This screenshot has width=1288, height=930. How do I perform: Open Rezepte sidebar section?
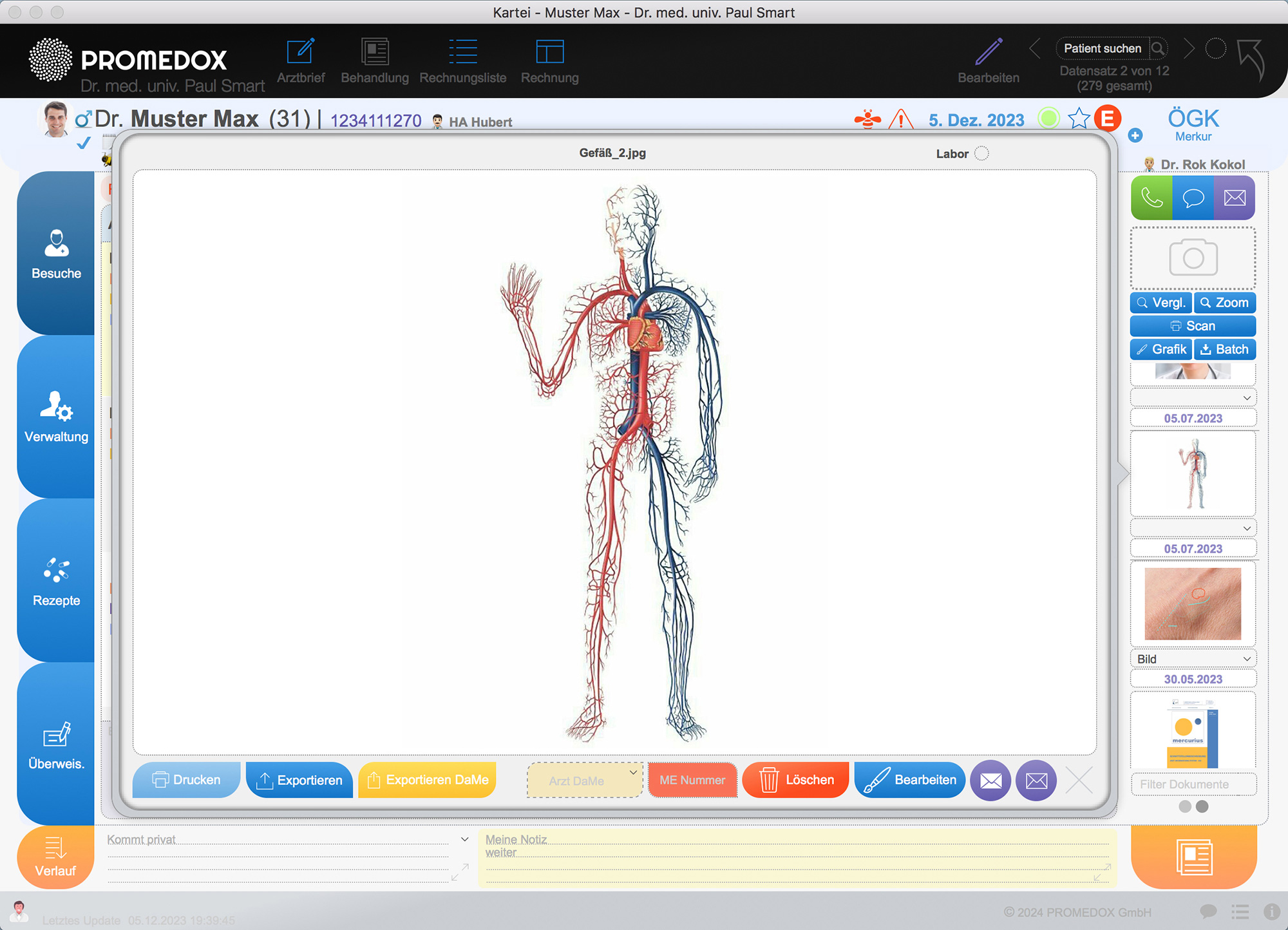tap(56, 580)
